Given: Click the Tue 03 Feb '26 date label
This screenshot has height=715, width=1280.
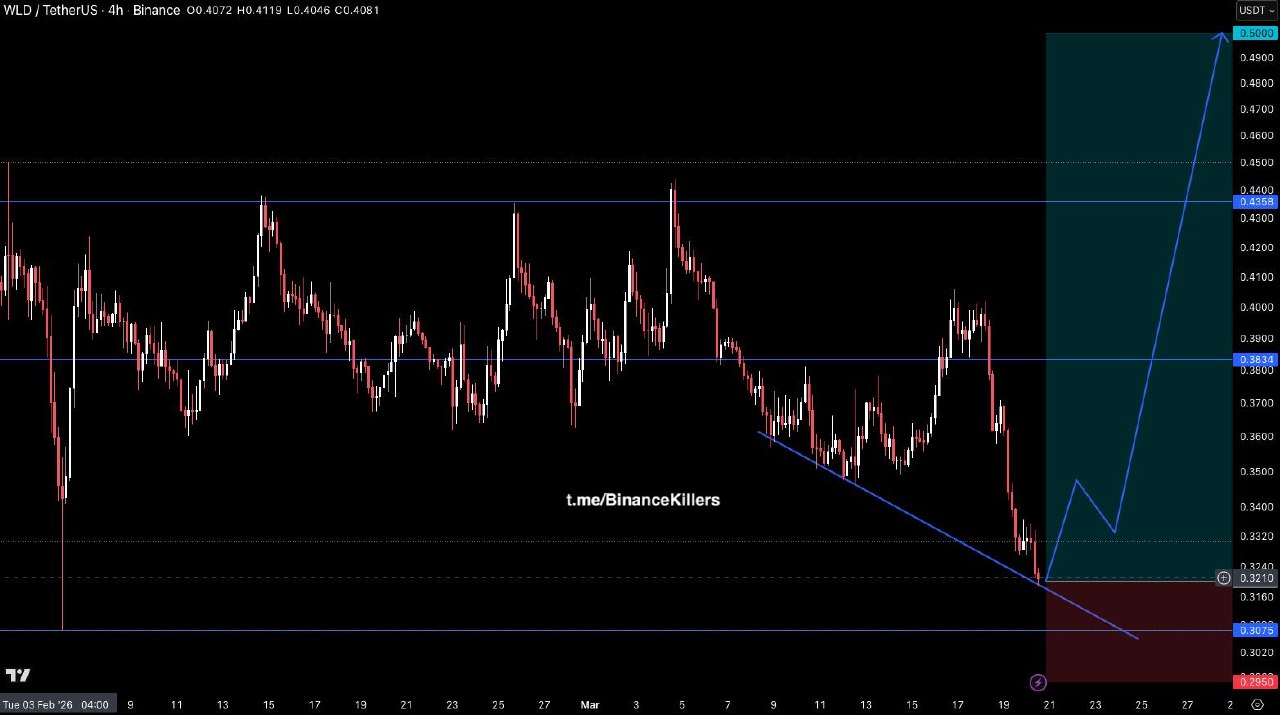Looking at the screenshot, I should (x=56, y=705).
